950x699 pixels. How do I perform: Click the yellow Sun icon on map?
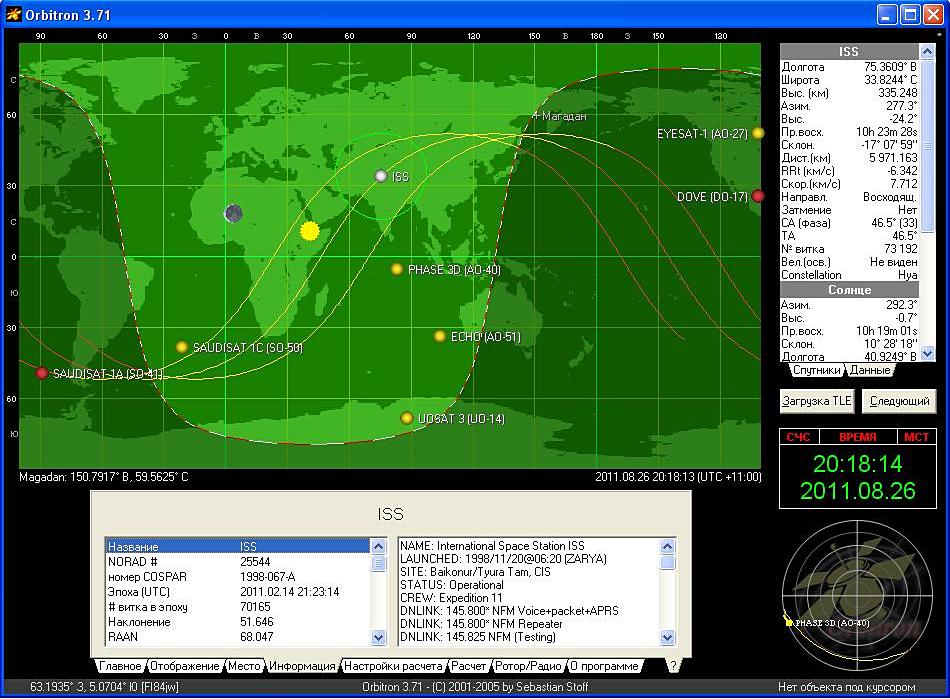[310, 231]
